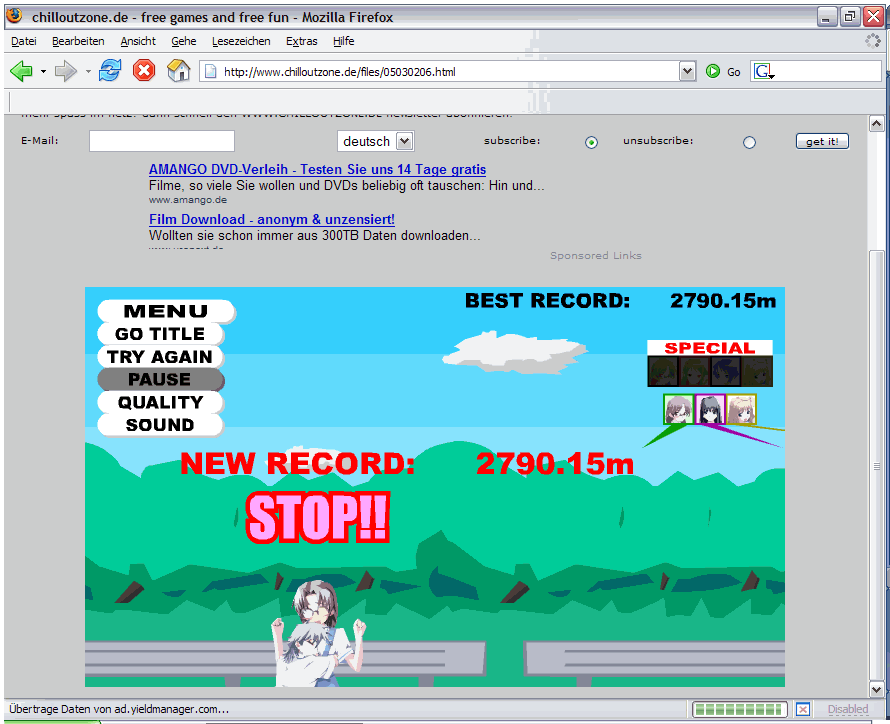Open the Film Download anonym link

(x=272, y=219)
